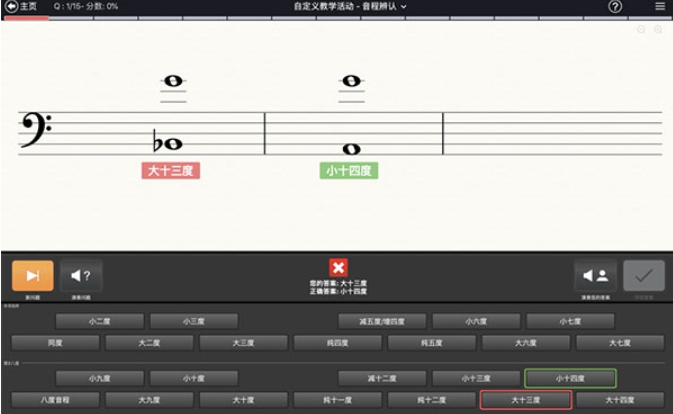Click the first red progress bar segment

click(x=27, y=18)
